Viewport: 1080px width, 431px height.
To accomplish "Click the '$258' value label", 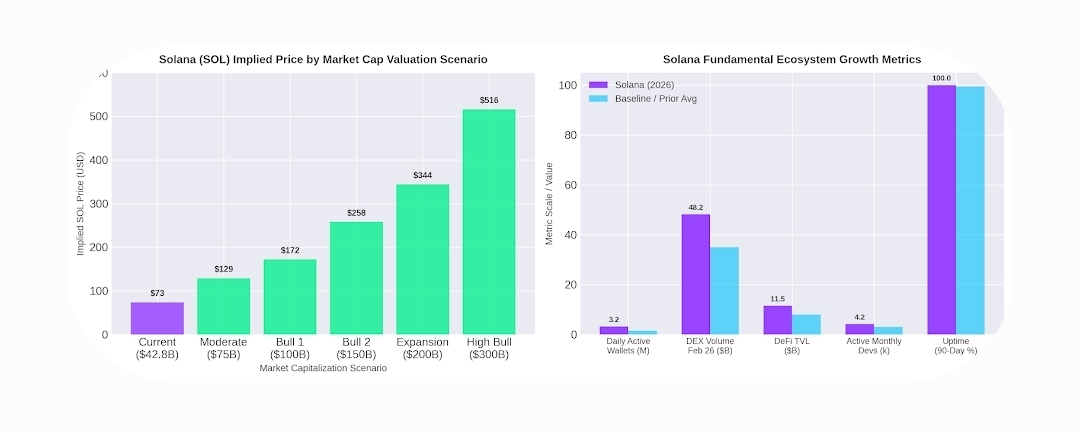I will [x=356, y=213].
